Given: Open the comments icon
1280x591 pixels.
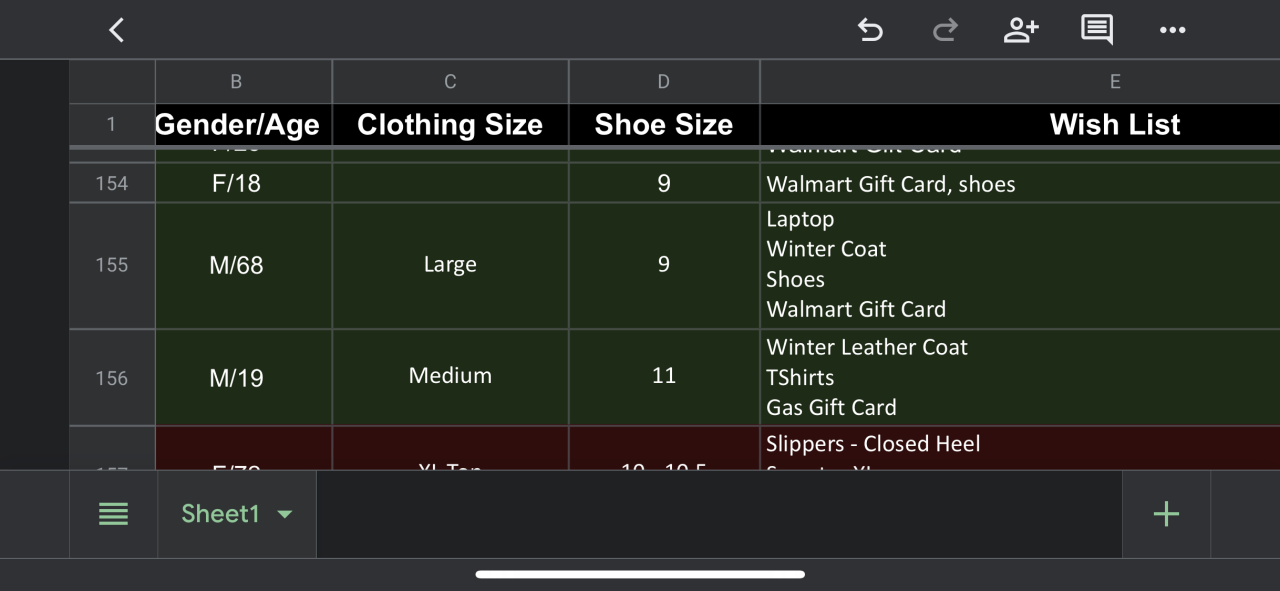Looking at the screenshot, I should tap(1097, 30).
